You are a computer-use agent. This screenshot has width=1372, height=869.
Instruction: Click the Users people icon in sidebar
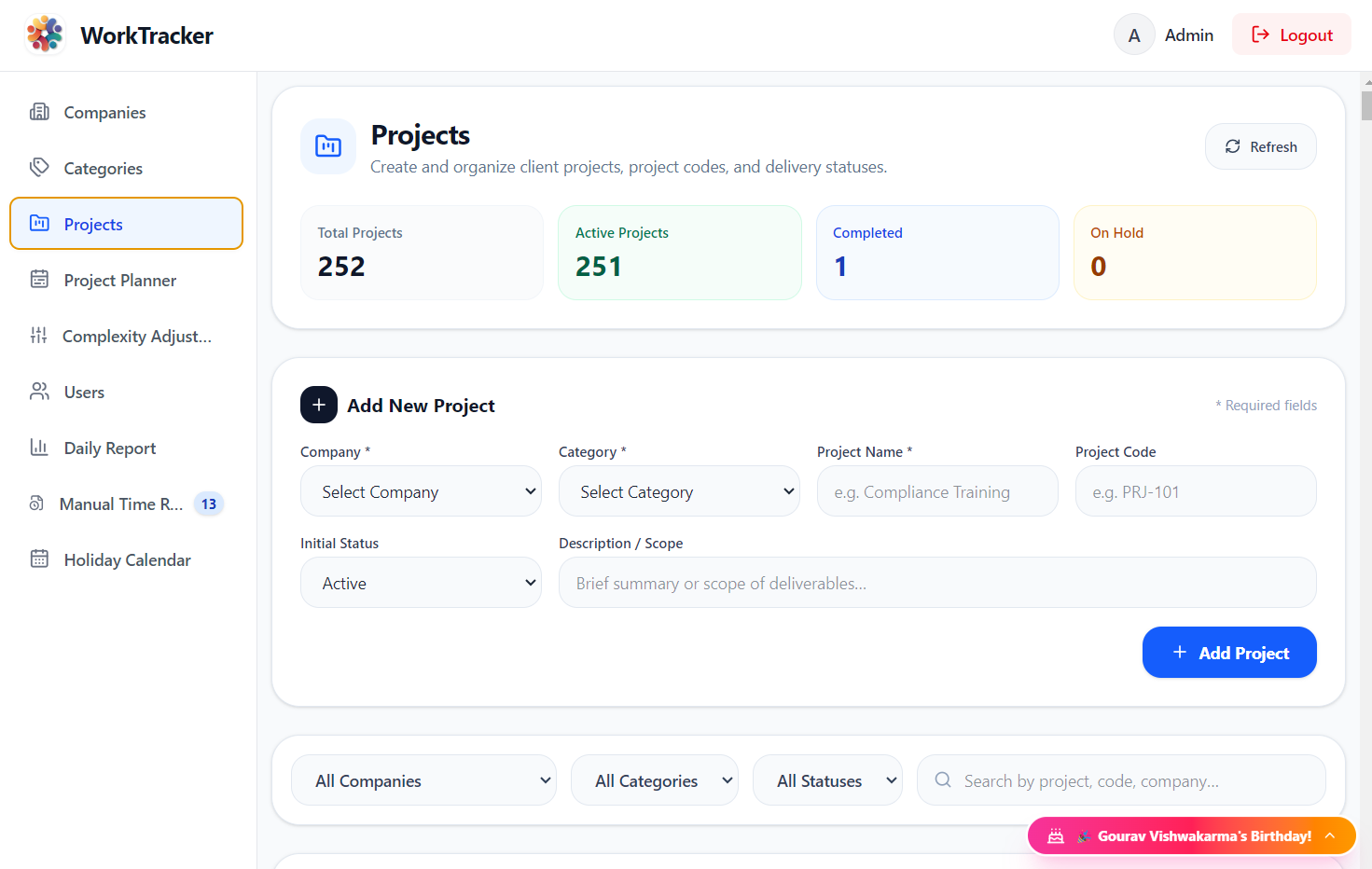coord(39,392)
